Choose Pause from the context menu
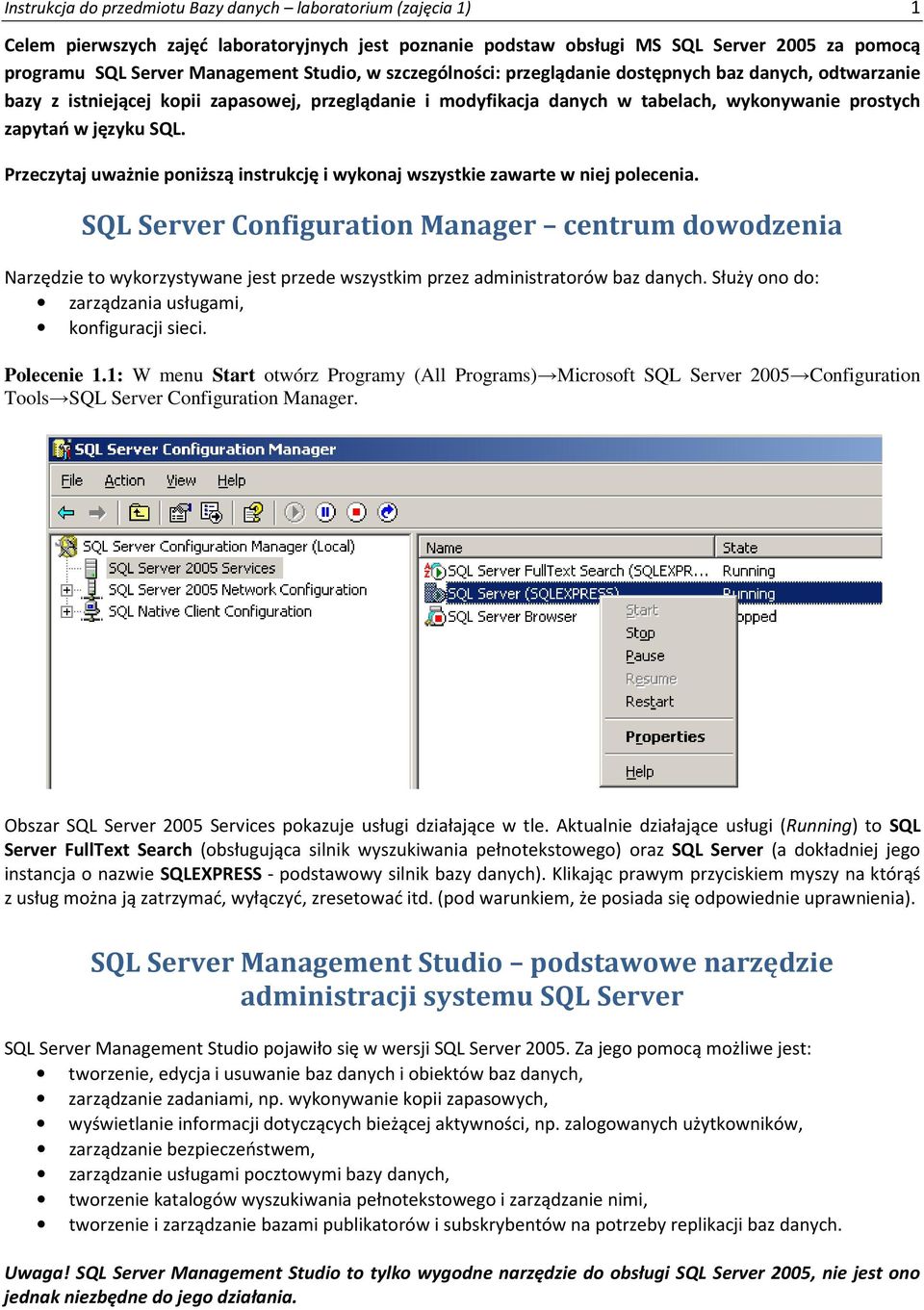The image size is (924, 1310). 645,655
